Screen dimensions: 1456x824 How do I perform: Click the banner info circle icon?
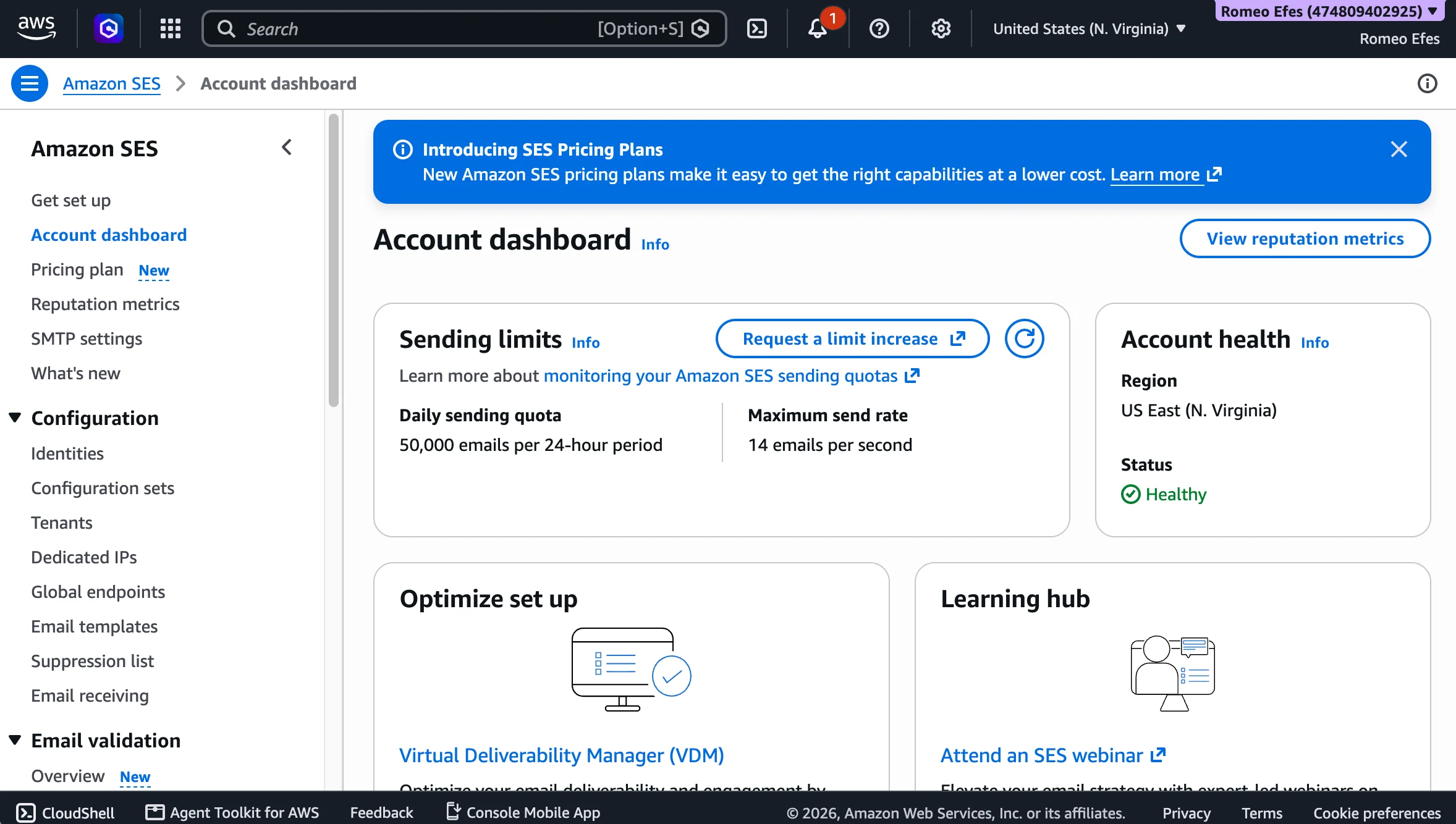pos(403,149)
